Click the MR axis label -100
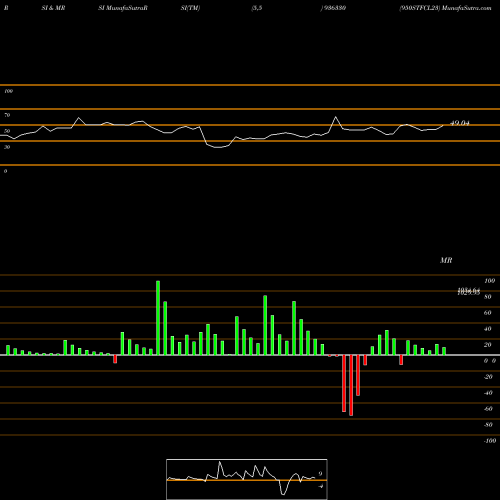The image size is (500, 500). (490, 441)
